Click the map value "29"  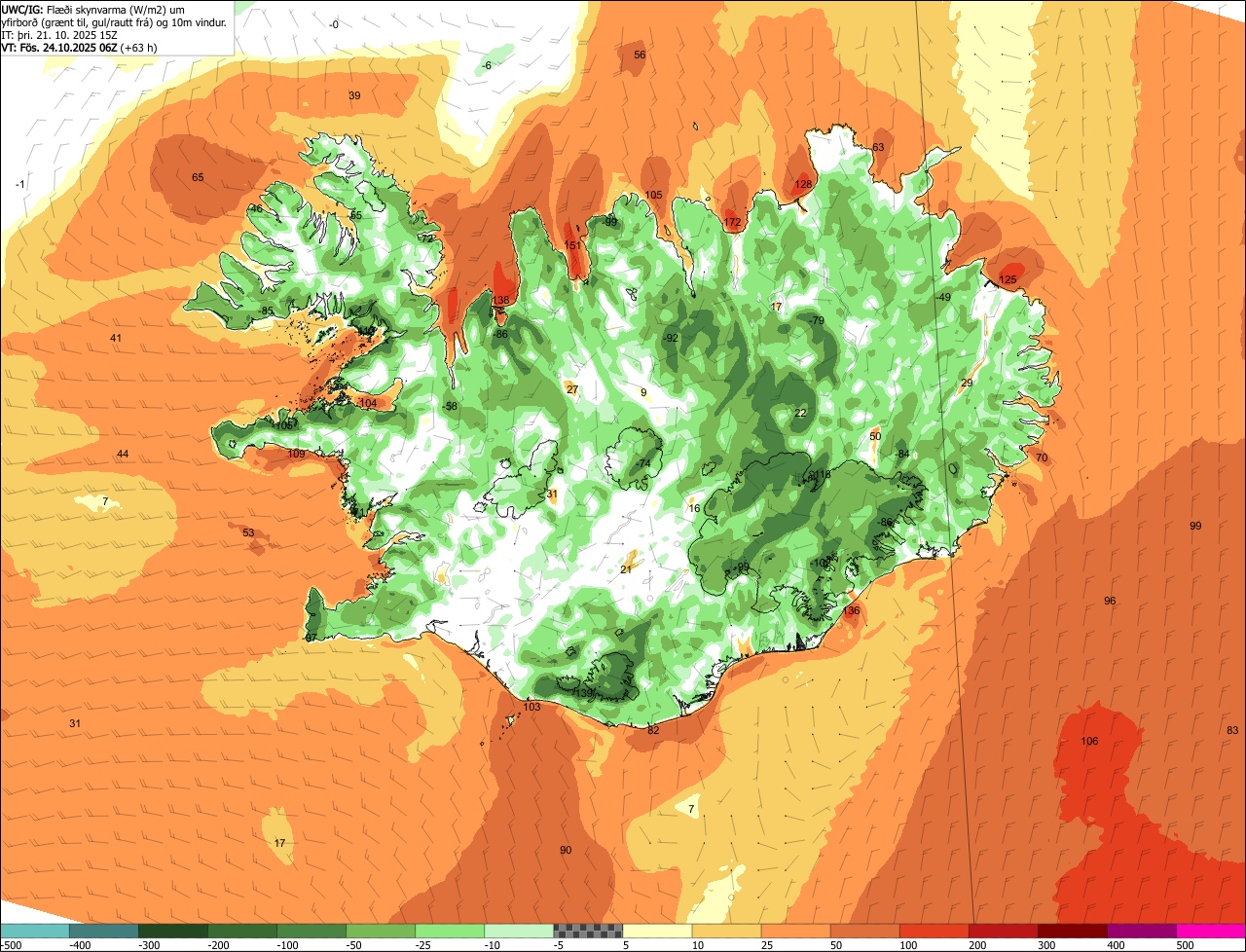tap(967, 383)
